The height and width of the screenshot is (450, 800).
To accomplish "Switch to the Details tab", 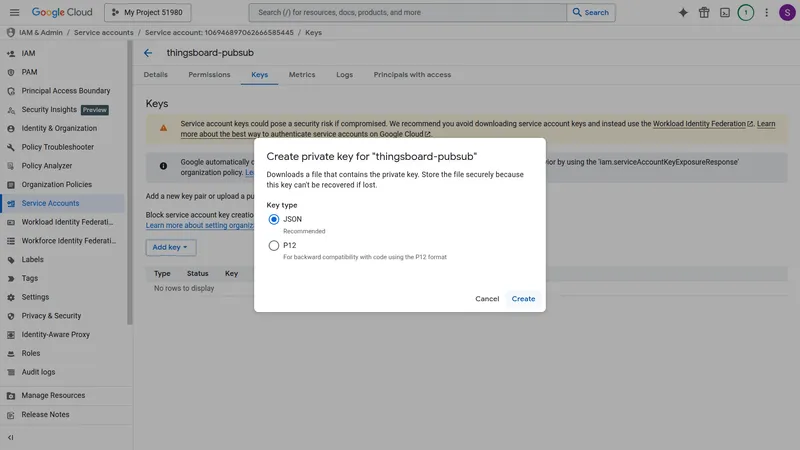I will 156,74.
